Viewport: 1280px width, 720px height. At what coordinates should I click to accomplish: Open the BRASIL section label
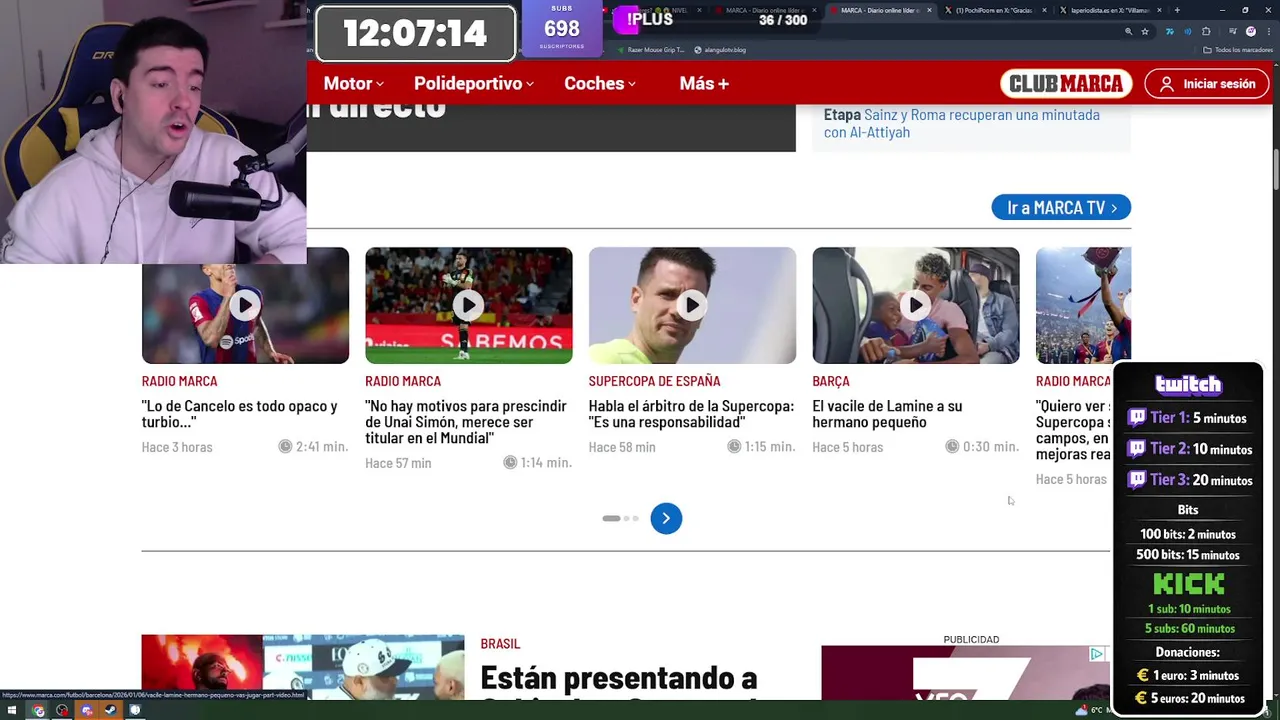tap(500, 644)
